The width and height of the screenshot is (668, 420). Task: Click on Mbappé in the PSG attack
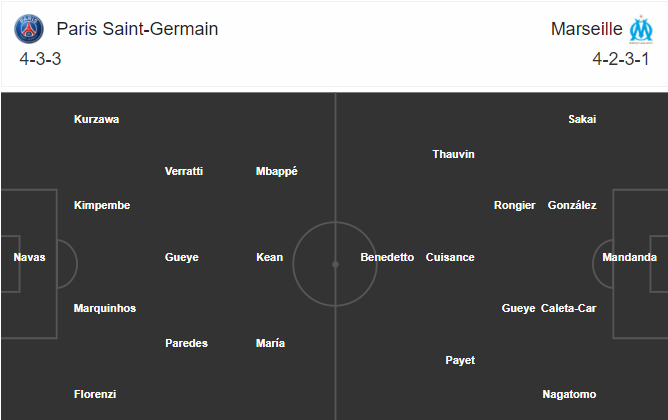[276, 171]
